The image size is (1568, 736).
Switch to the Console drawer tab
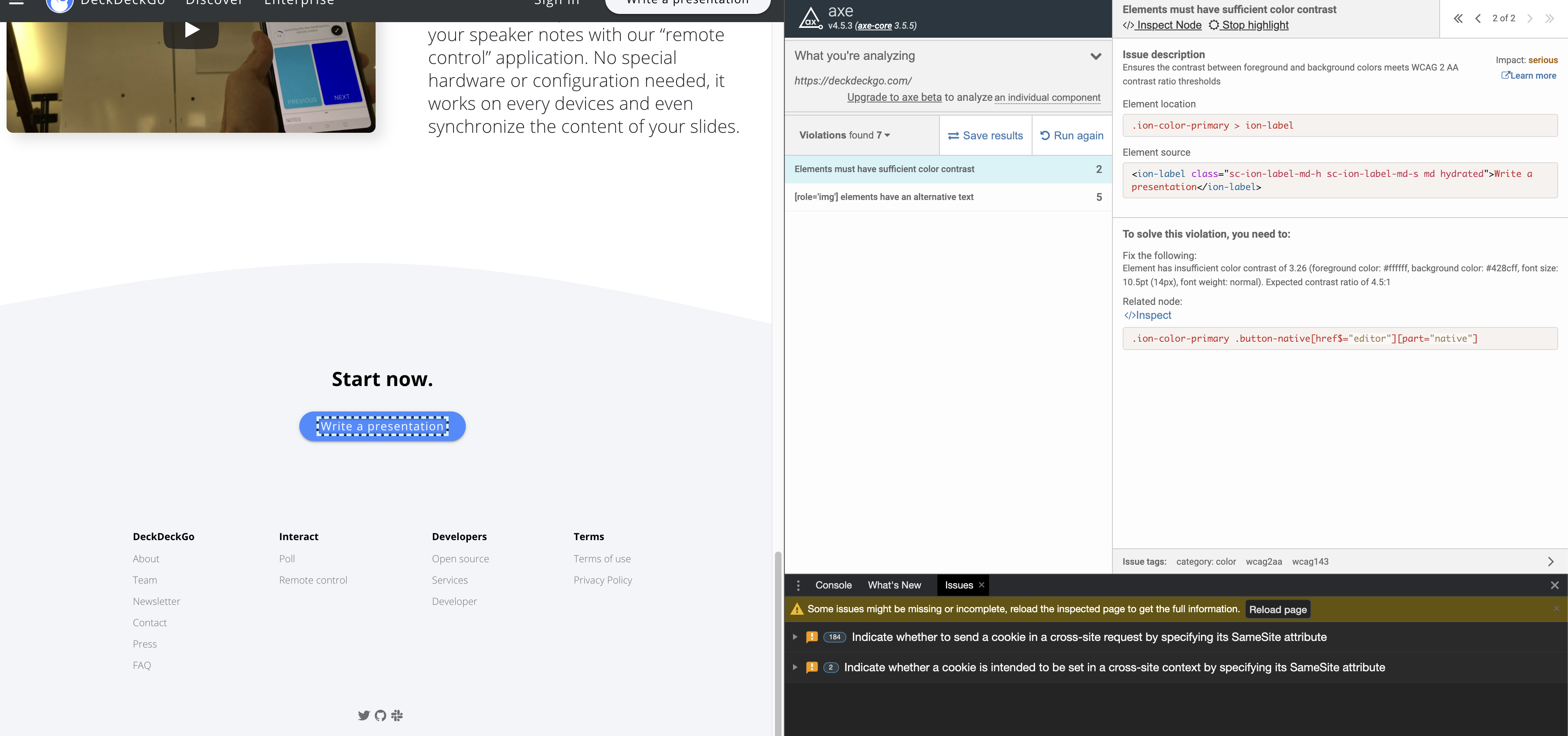tap(833, 585)
